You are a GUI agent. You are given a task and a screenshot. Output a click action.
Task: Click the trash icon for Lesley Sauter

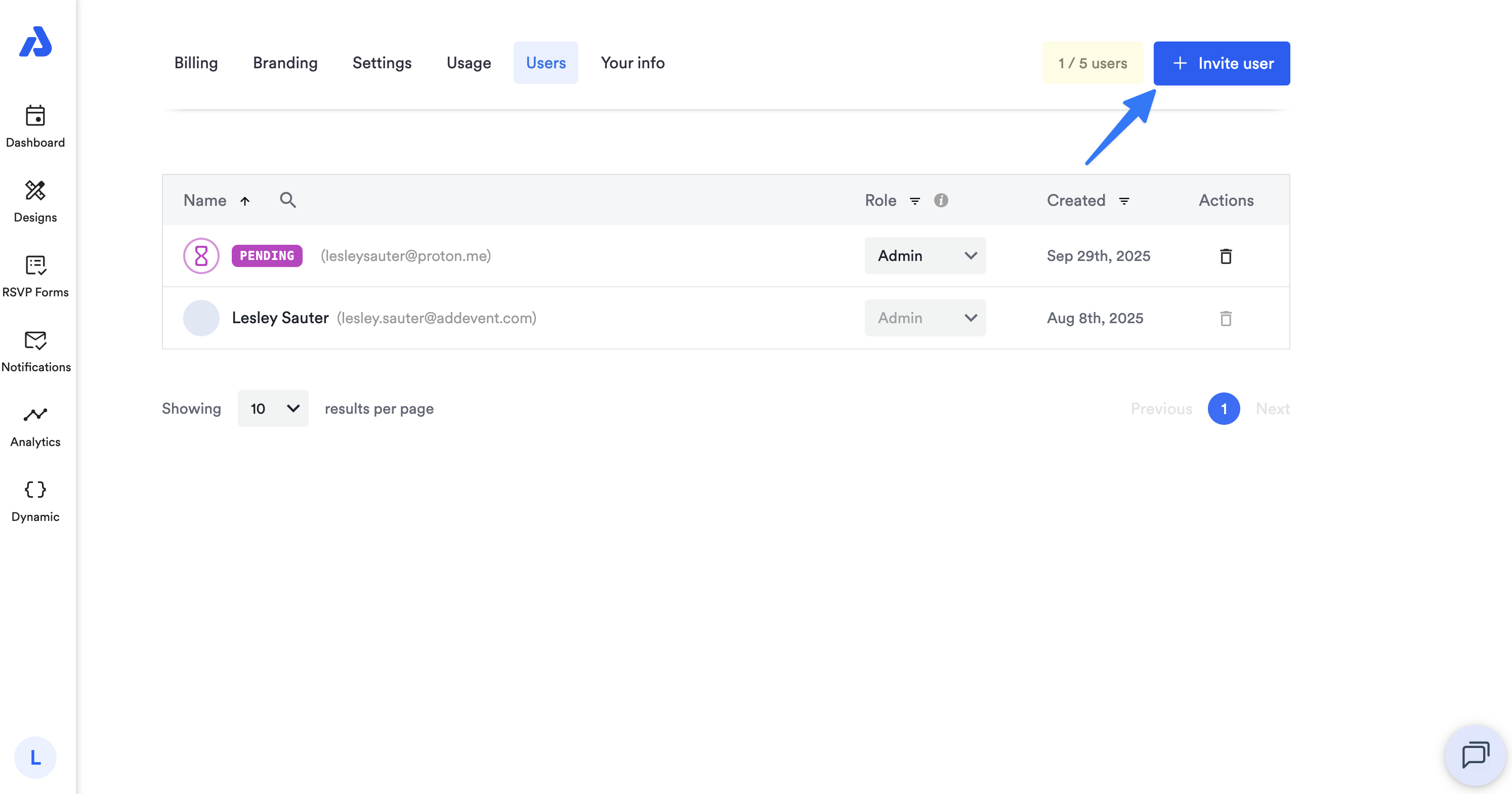pyautogui.click(x=1226, y=319)
